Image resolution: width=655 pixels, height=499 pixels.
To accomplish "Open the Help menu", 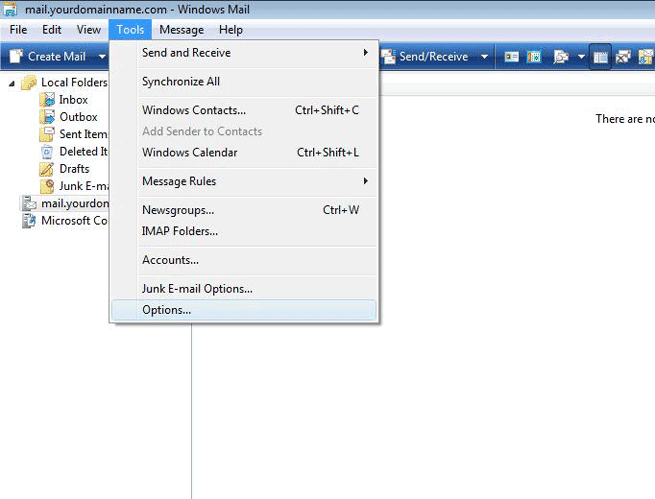I will [231, 30].
